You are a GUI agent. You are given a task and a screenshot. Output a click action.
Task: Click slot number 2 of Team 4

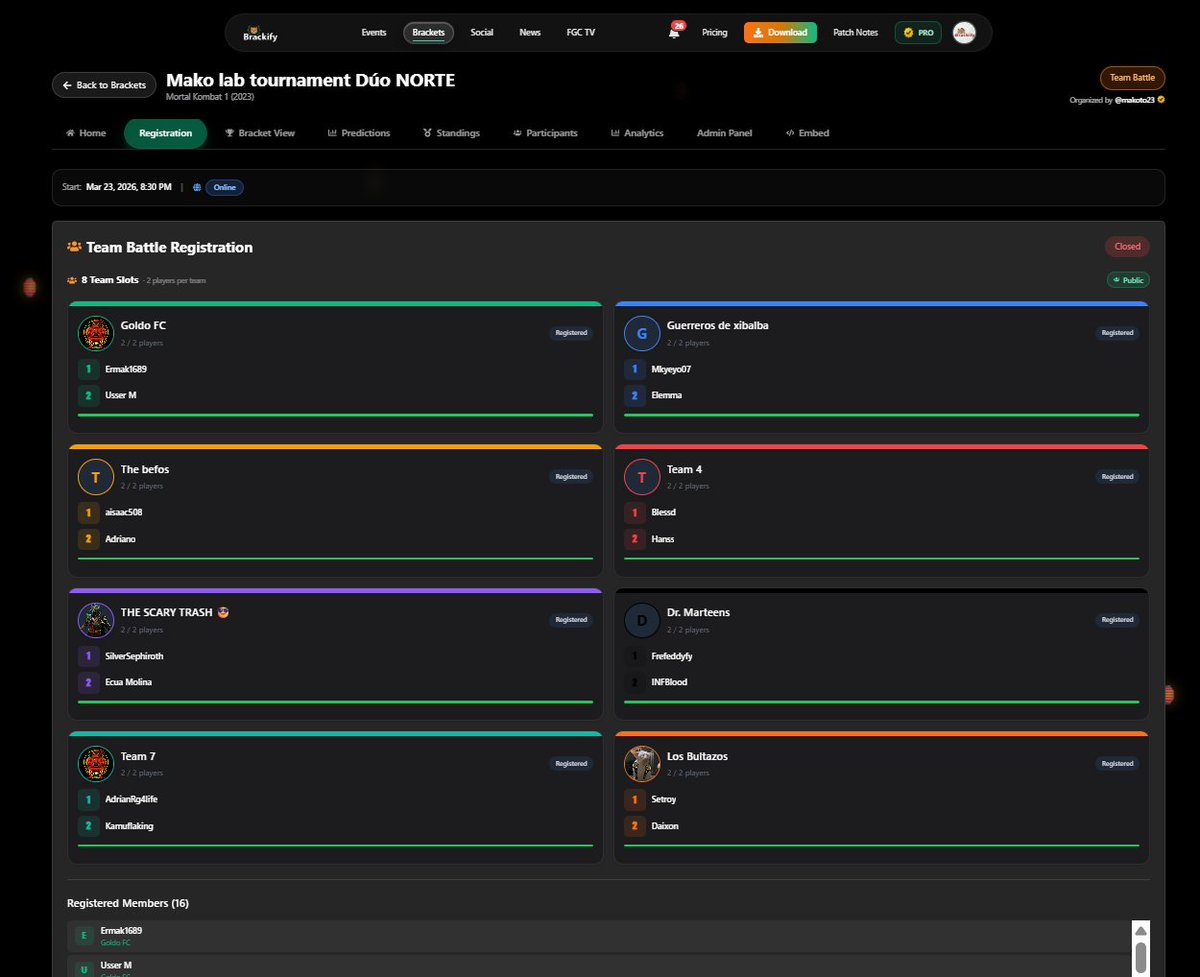click(634, 539)
